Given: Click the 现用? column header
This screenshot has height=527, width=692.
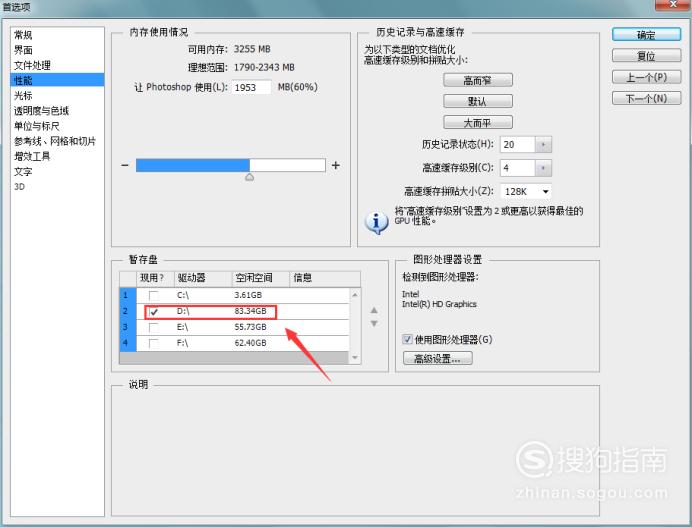Looking at the screenshot, I should (x=155, y=278).
